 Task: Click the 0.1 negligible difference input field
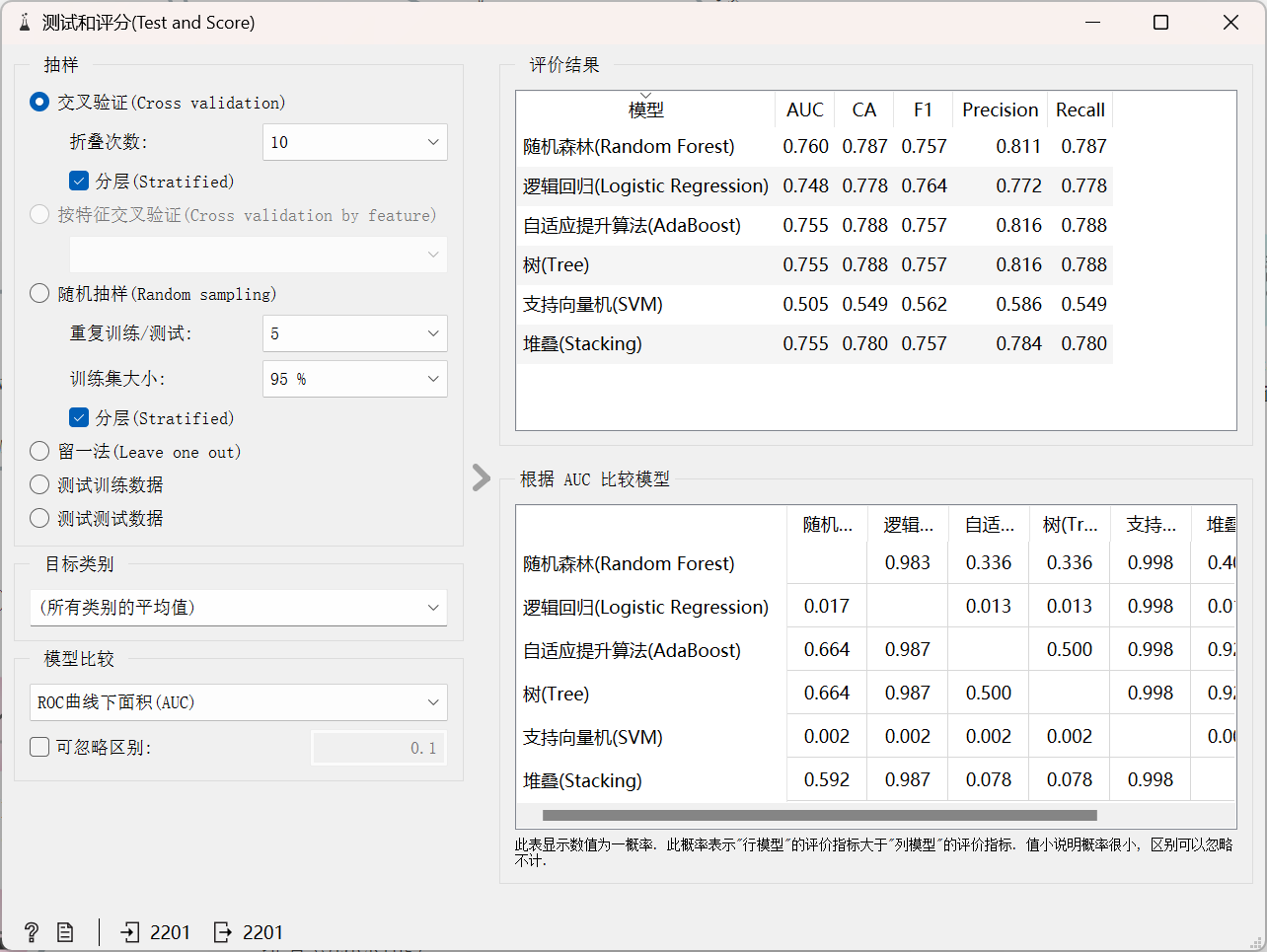coord(379,748)
